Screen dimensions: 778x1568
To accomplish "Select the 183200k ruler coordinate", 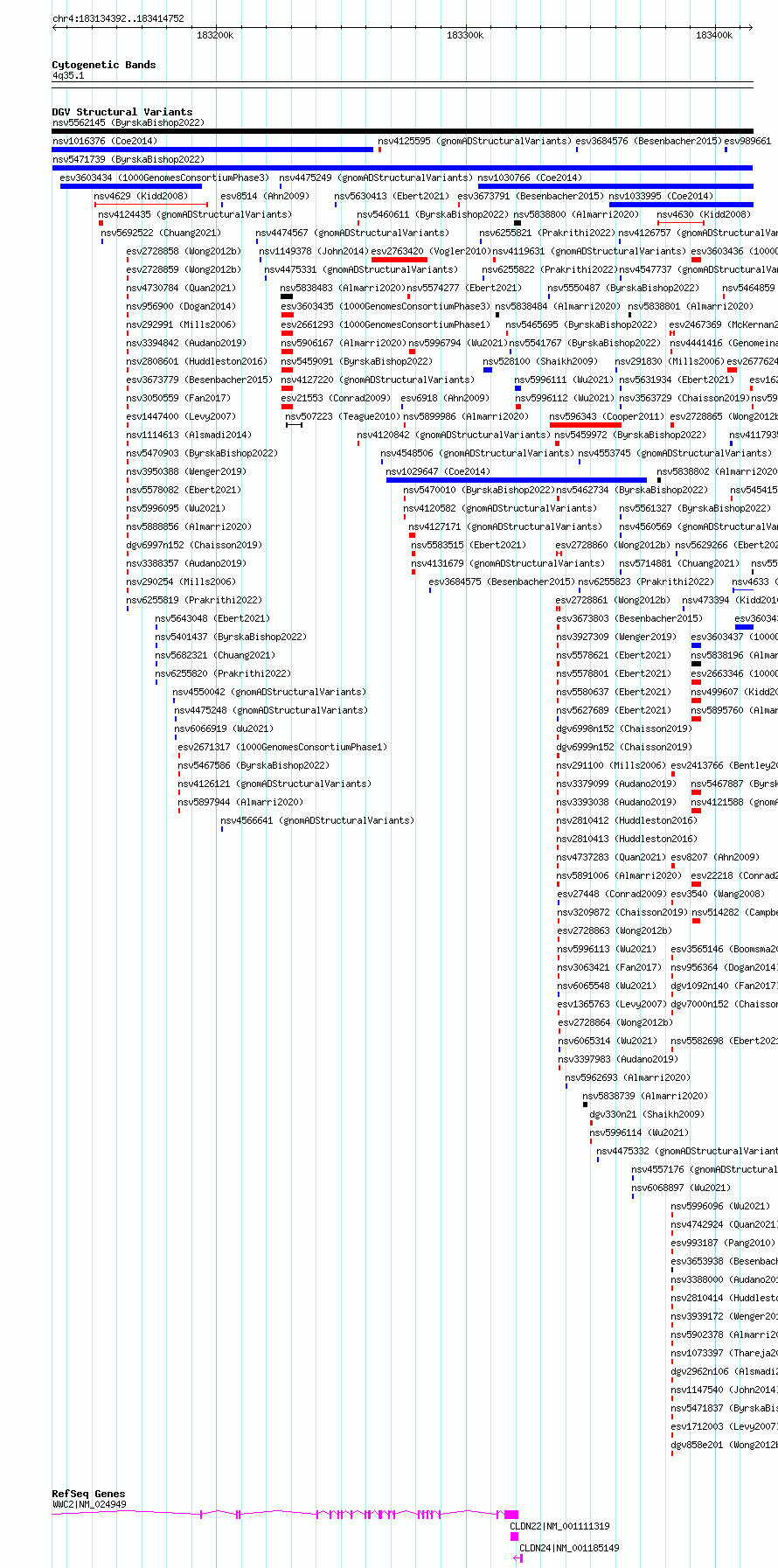I will point(214,35).
